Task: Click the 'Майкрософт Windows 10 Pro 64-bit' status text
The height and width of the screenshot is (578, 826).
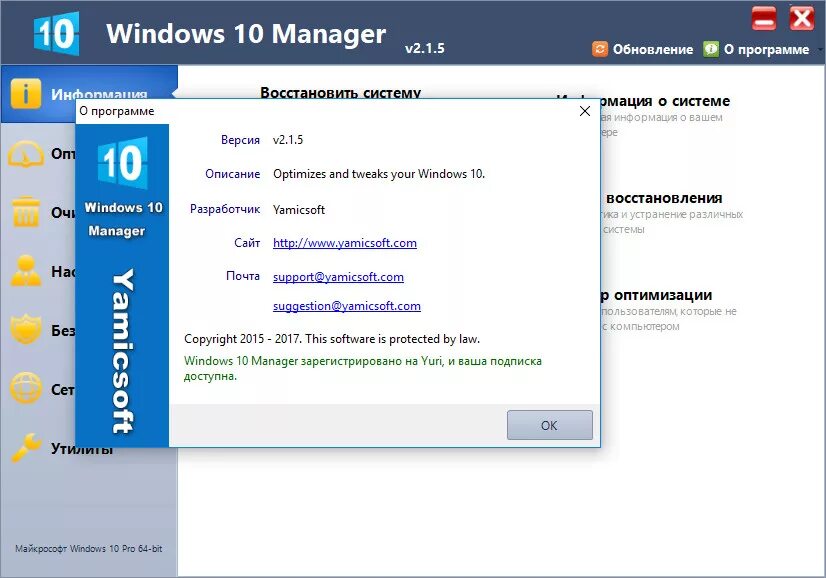Action: (x=88, y=548)
